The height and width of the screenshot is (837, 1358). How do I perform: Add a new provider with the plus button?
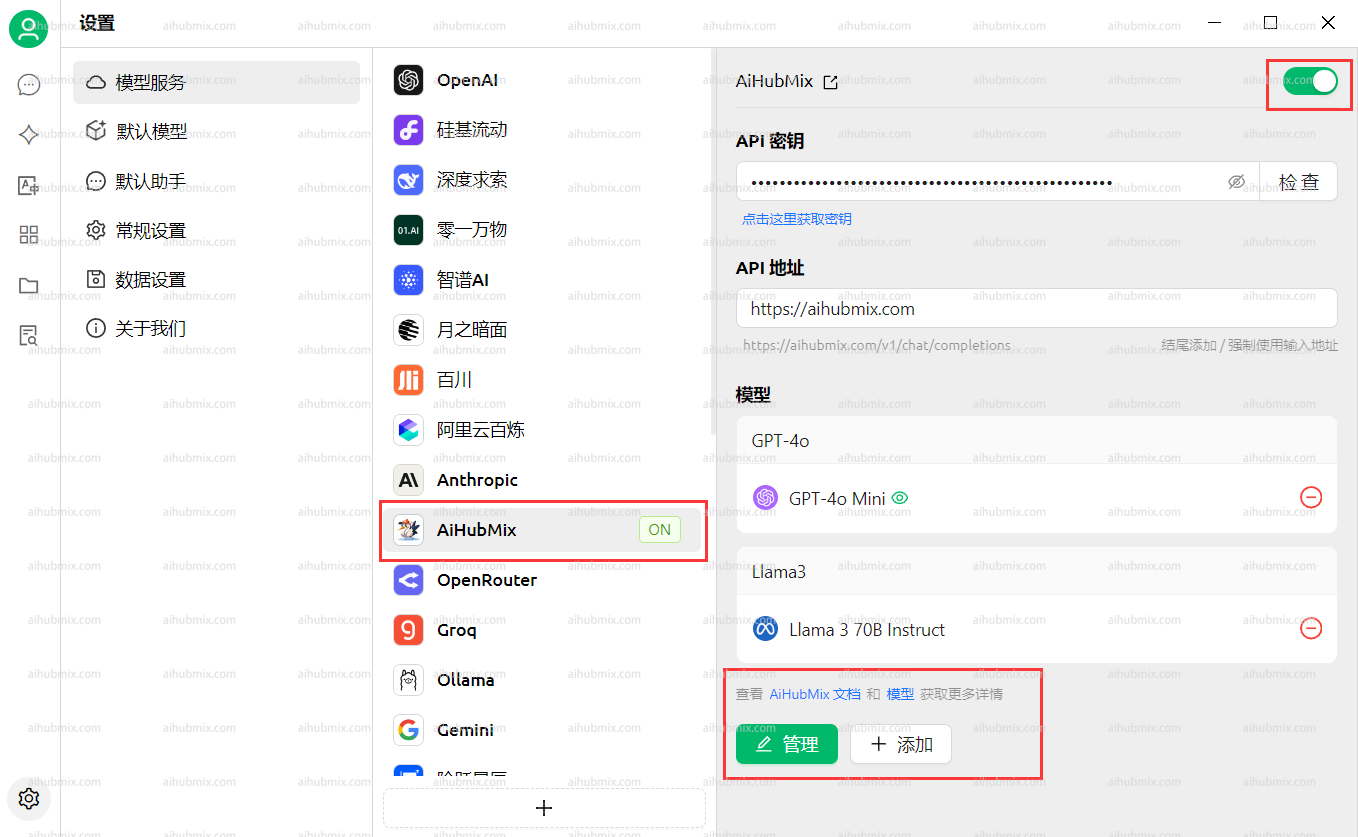coord(544,808)
